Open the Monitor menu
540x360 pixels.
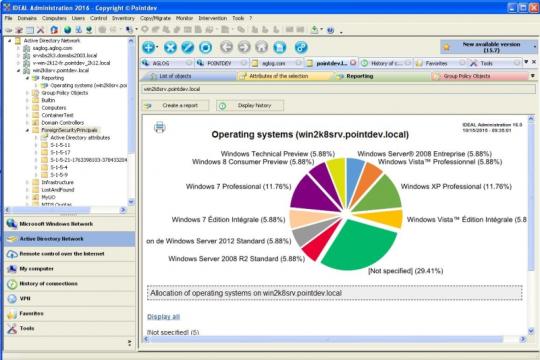184,18
